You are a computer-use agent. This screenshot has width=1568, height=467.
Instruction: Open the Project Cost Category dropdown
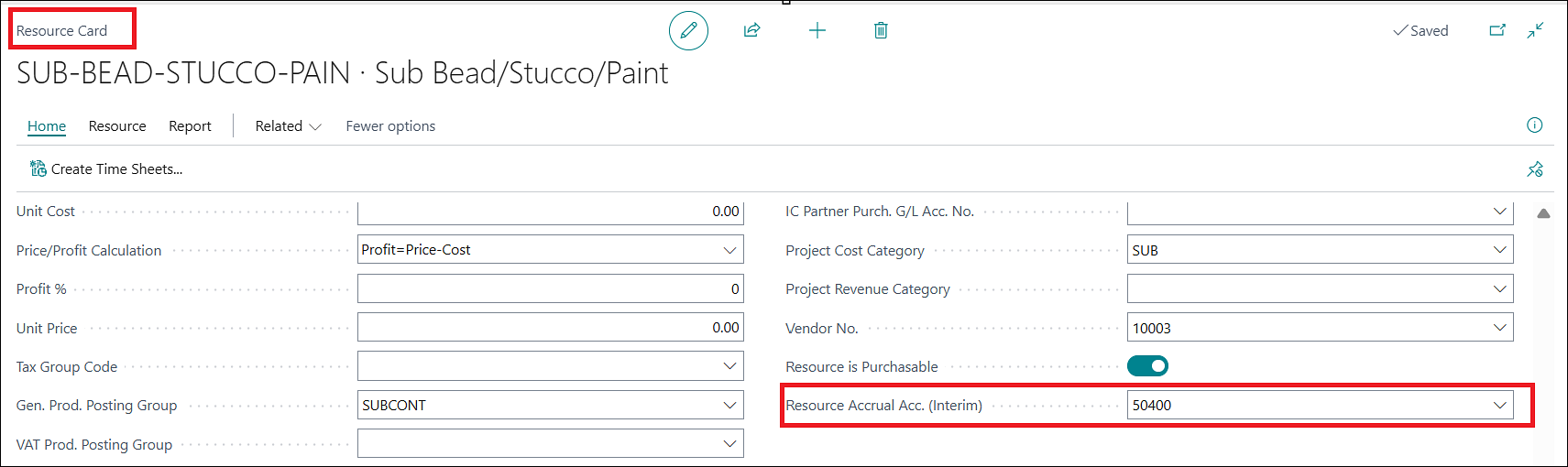point(1499,250)
